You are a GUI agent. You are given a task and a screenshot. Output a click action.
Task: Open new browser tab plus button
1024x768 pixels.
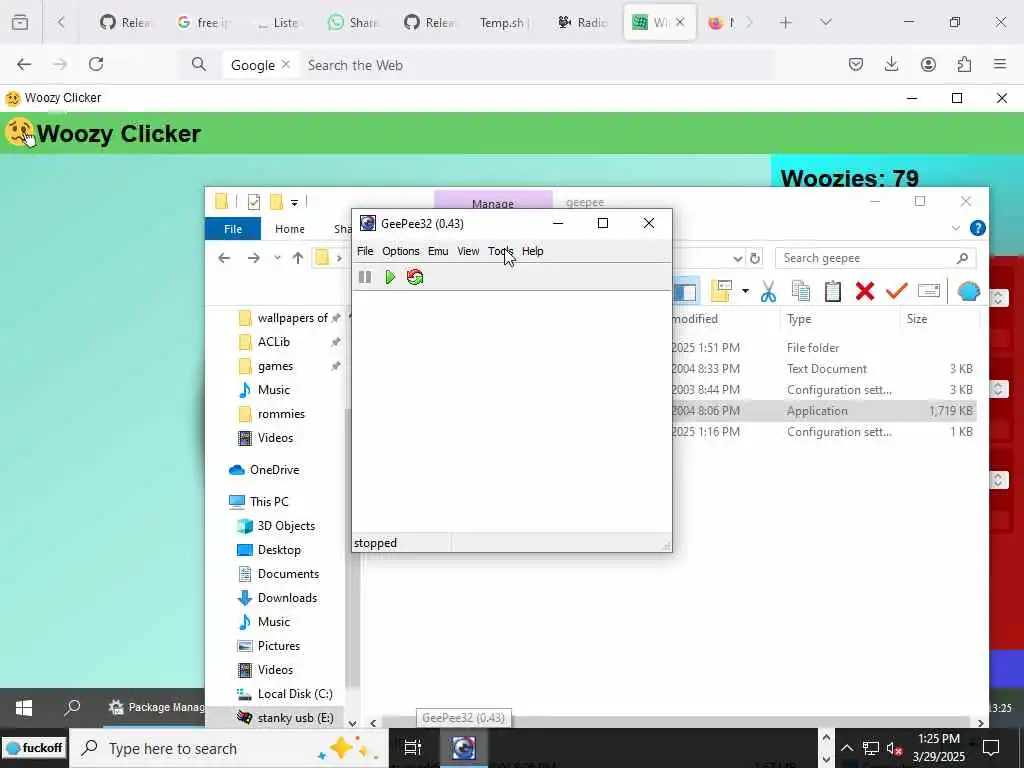(786, 23)
